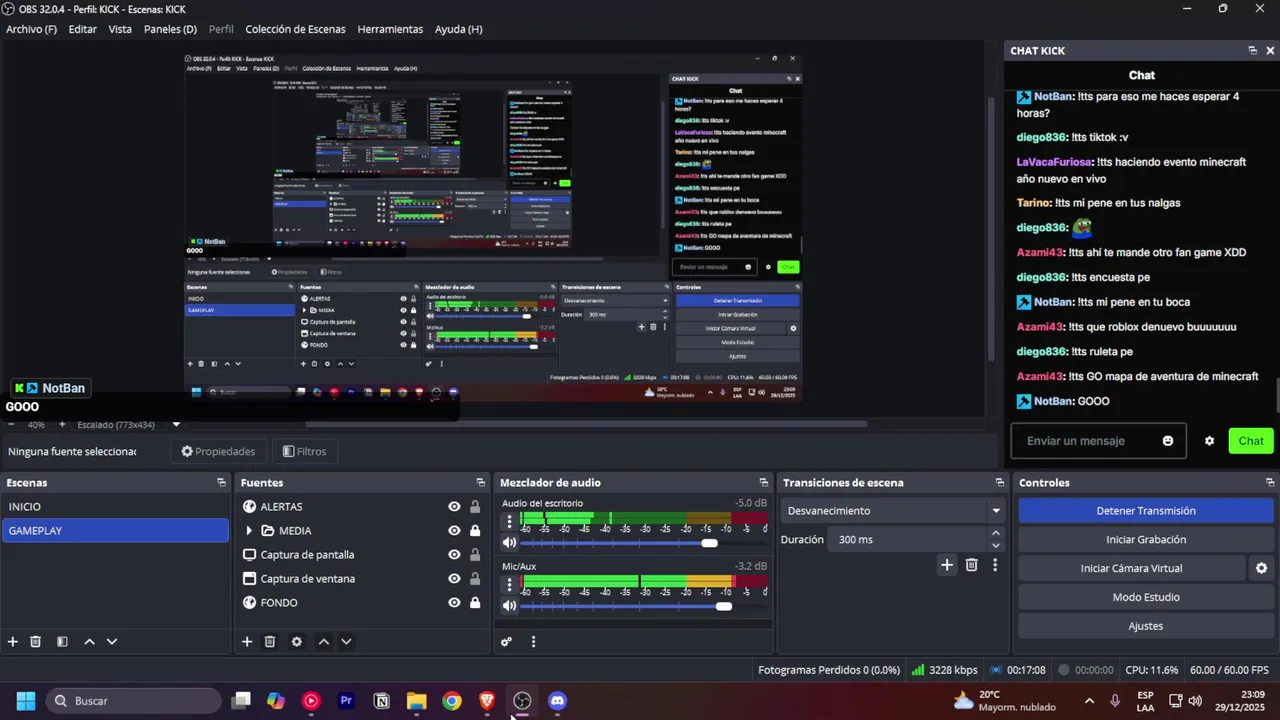The width and height of the screenshot is (1280, 720).
Task: Toggle lock on Captura de pantalla
Action: [x=475, y=555]
